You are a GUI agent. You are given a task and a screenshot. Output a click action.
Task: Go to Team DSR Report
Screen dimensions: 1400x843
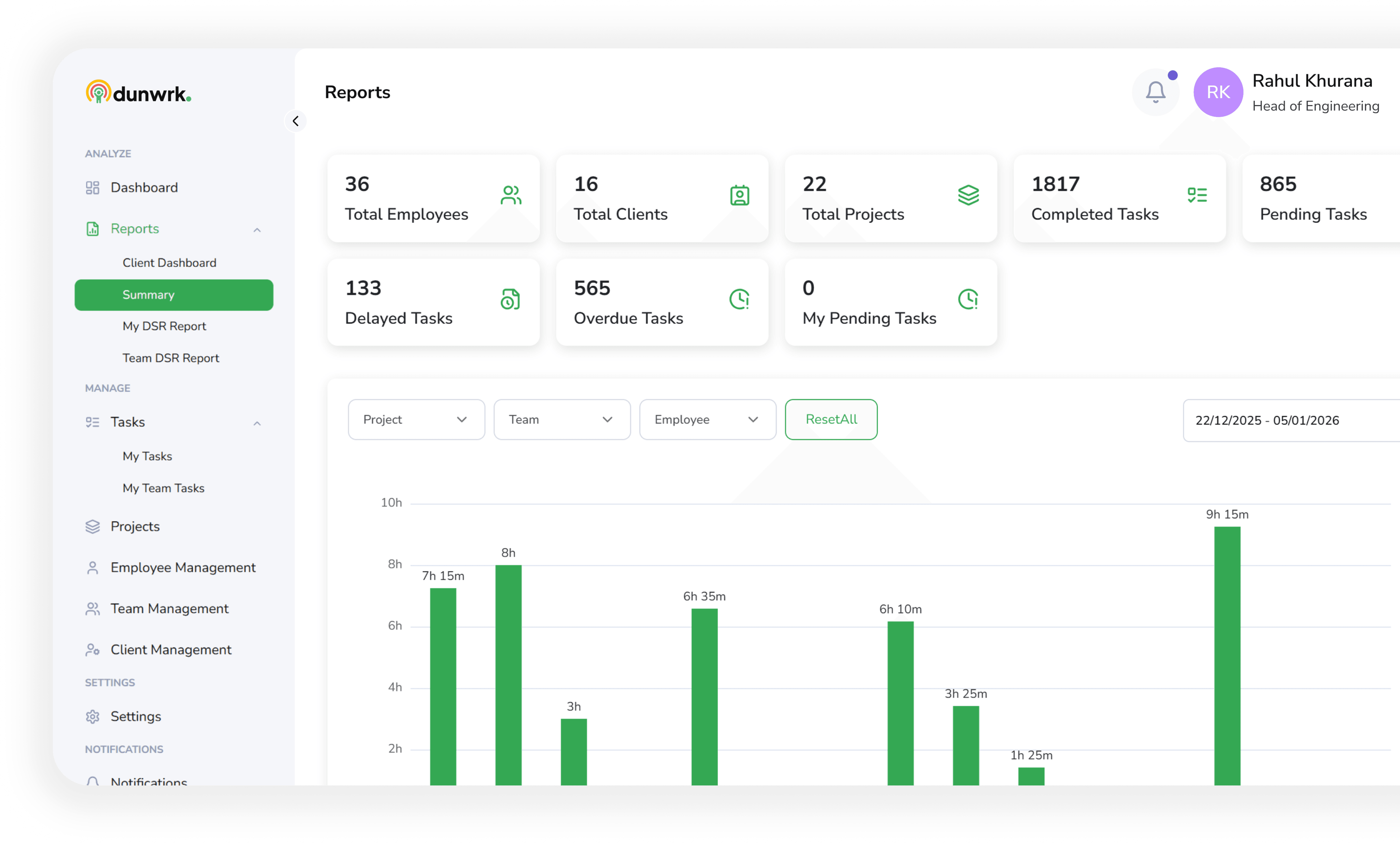coord(171,358)
